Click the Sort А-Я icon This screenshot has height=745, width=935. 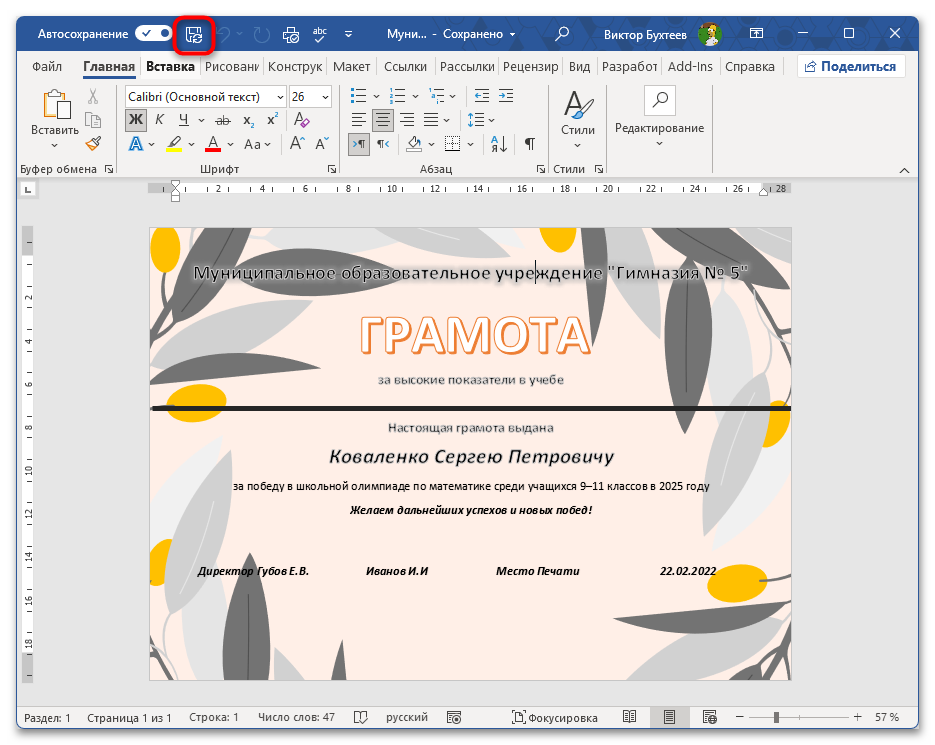[x=499, y=144]
